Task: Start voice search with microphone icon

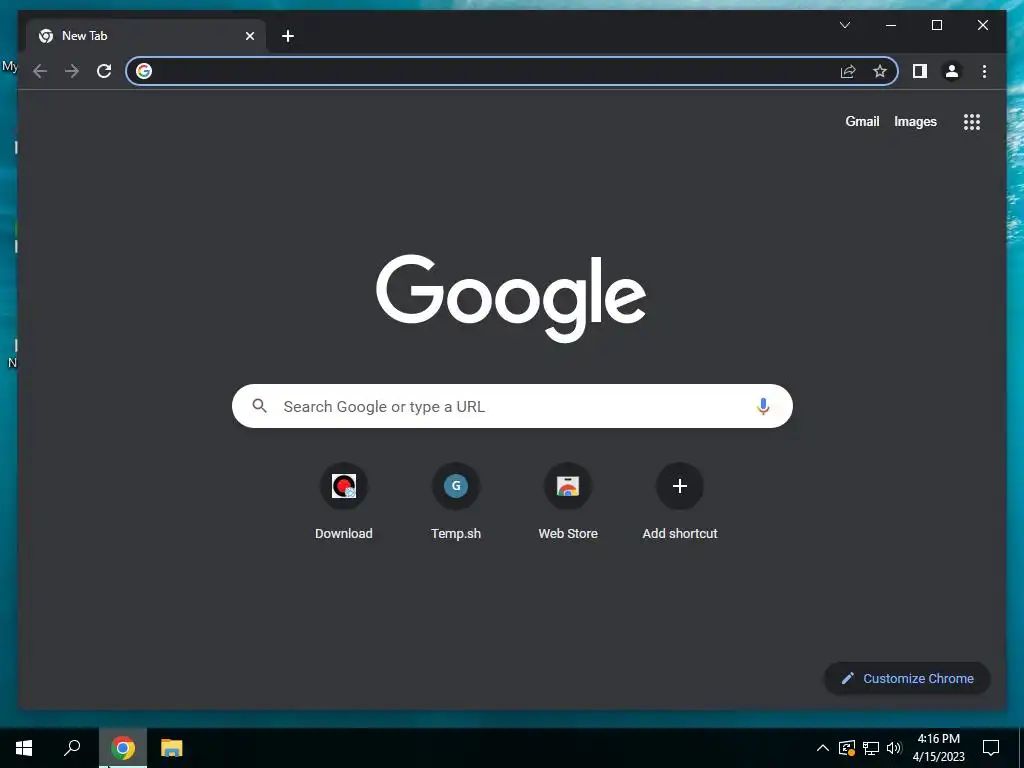Action: point(763,406)
